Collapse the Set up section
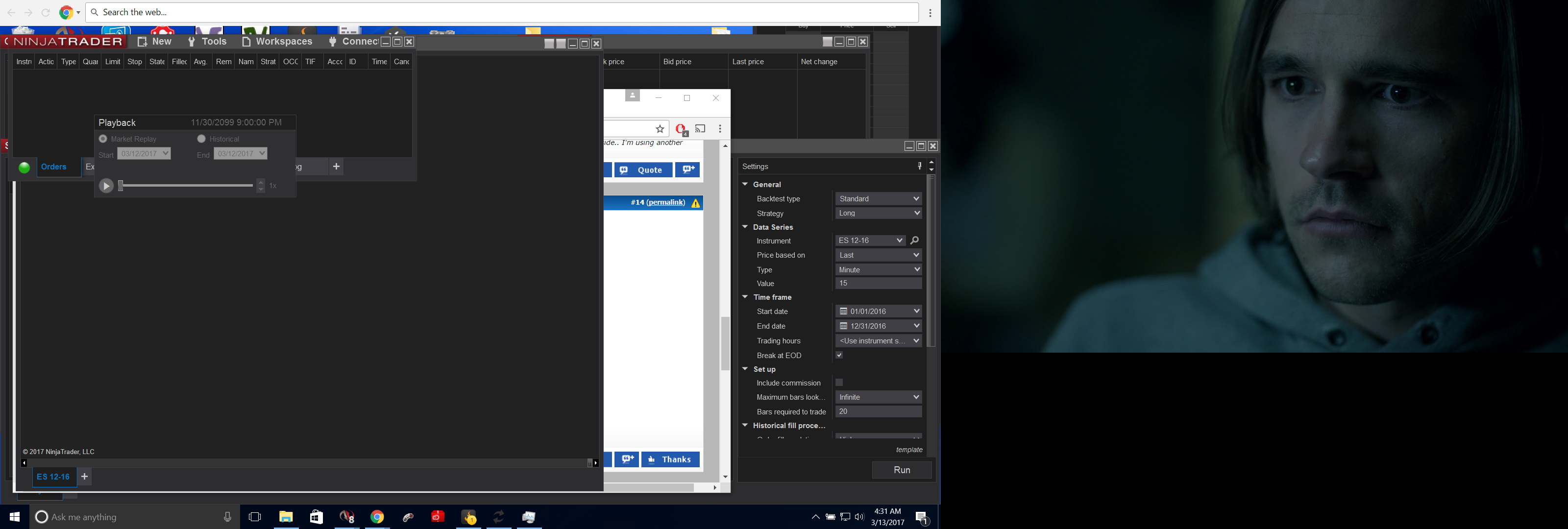Image resolution: width=1568 pixels, height=529 pixels. coord(744,368)
